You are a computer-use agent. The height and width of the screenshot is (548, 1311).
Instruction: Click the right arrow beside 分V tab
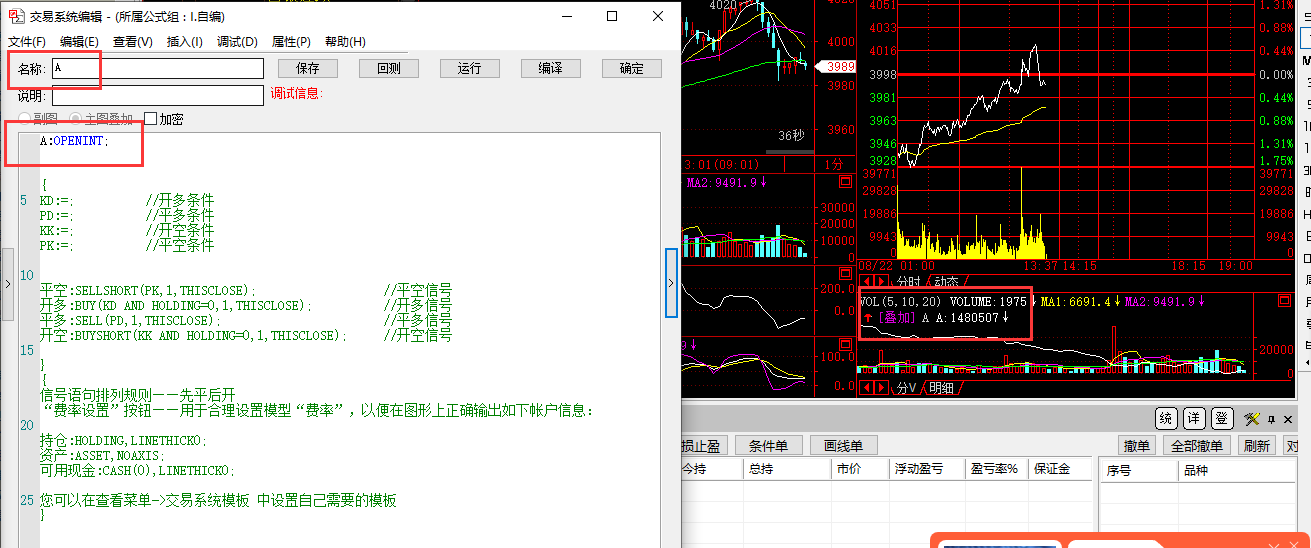click(x=881, y=388)
